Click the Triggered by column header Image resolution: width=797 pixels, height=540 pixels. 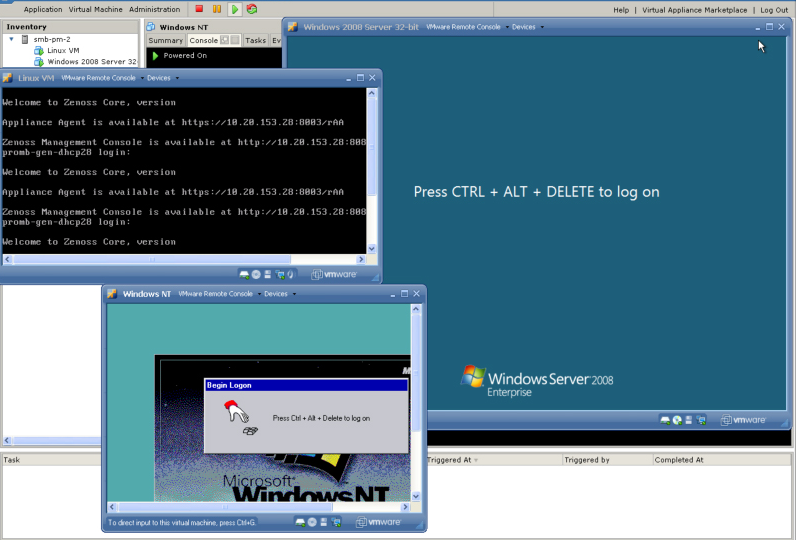click(607, 460)
